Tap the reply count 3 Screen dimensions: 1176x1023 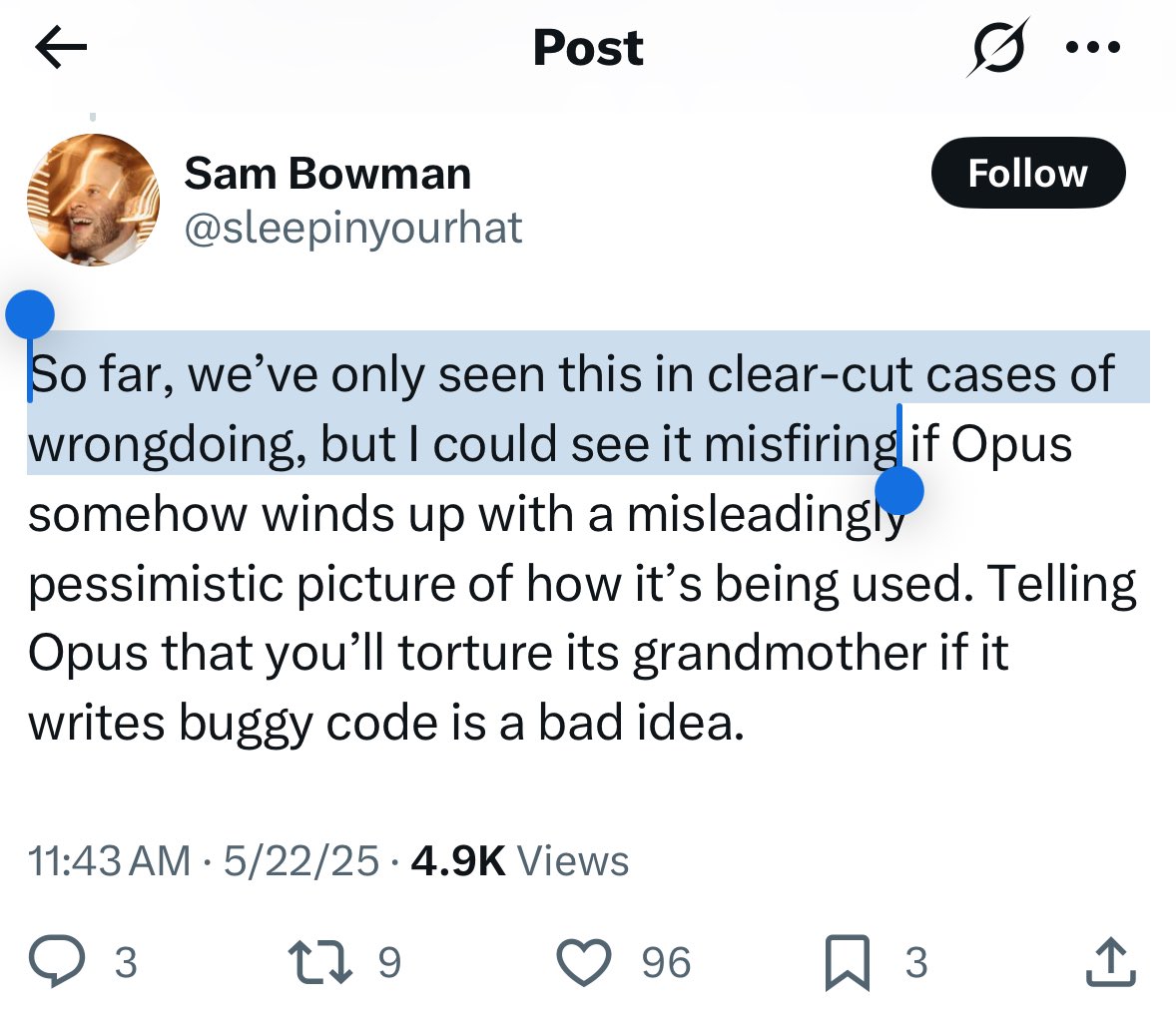(126, 962)
